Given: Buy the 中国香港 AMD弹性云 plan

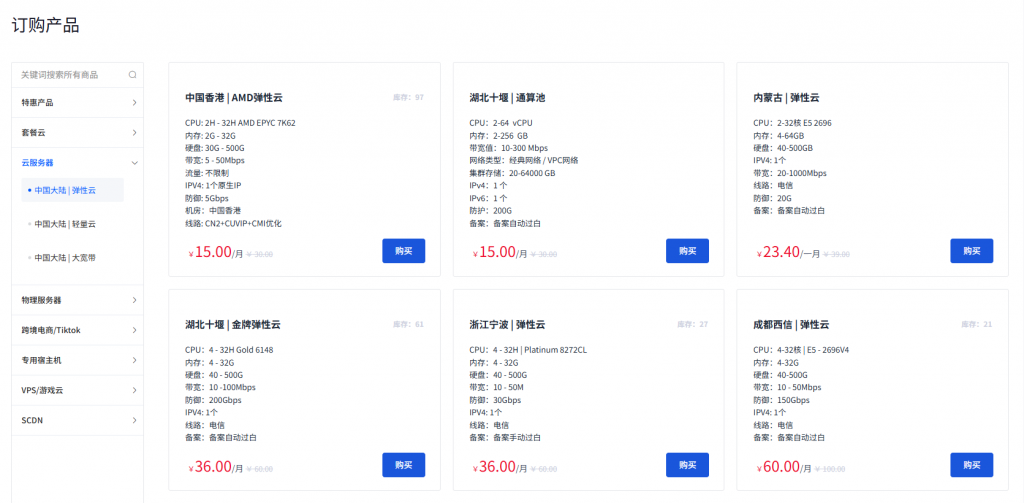Looking at the screenshot, I should [x=404, y=251].
